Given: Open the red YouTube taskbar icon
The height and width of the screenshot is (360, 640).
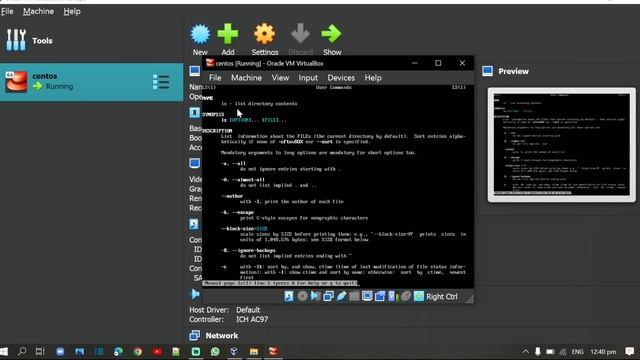Looking at the screenshot, I should pos(157,351).
